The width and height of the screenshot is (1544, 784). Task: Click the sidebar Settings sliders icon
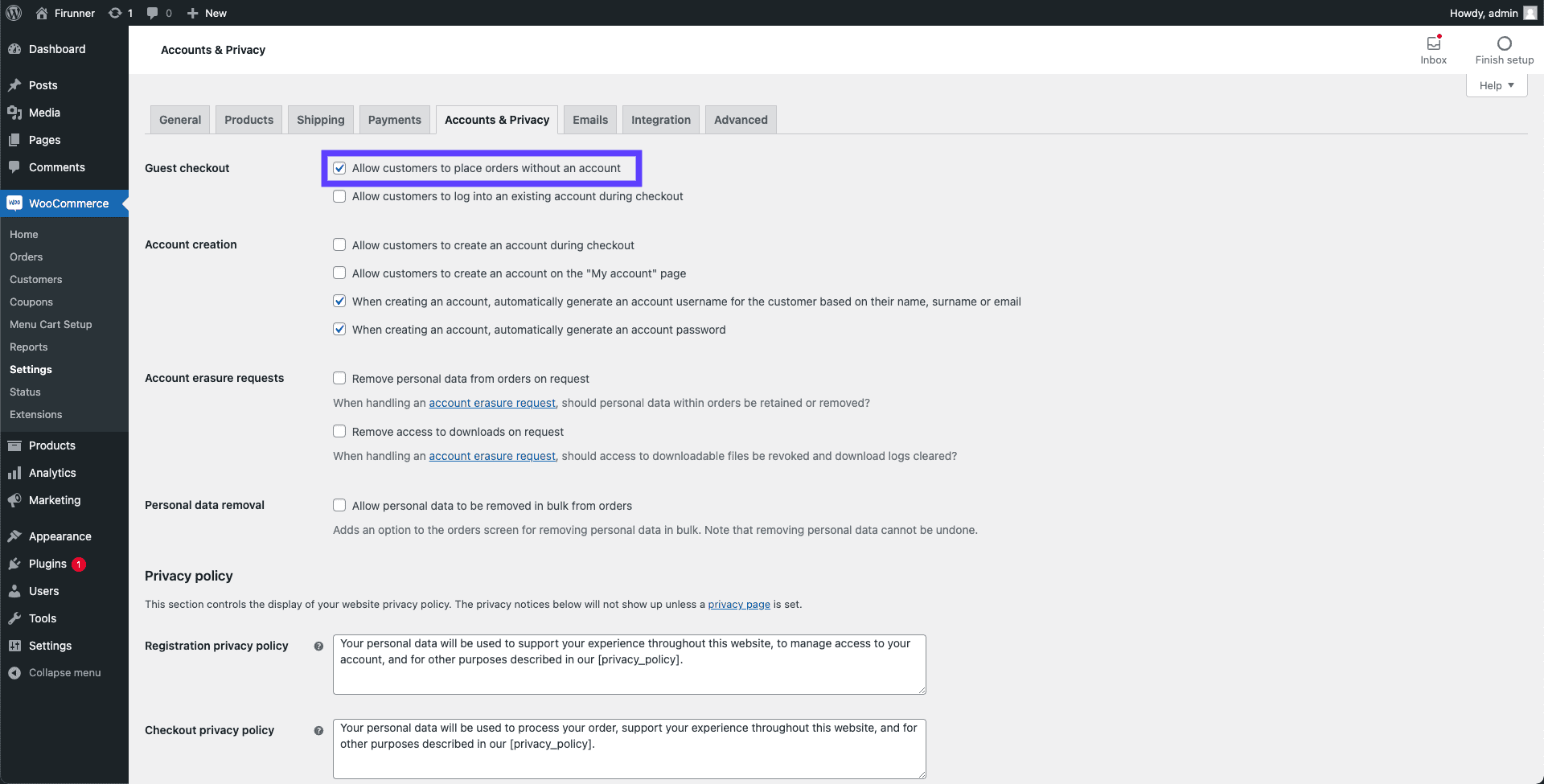point(14,646)
